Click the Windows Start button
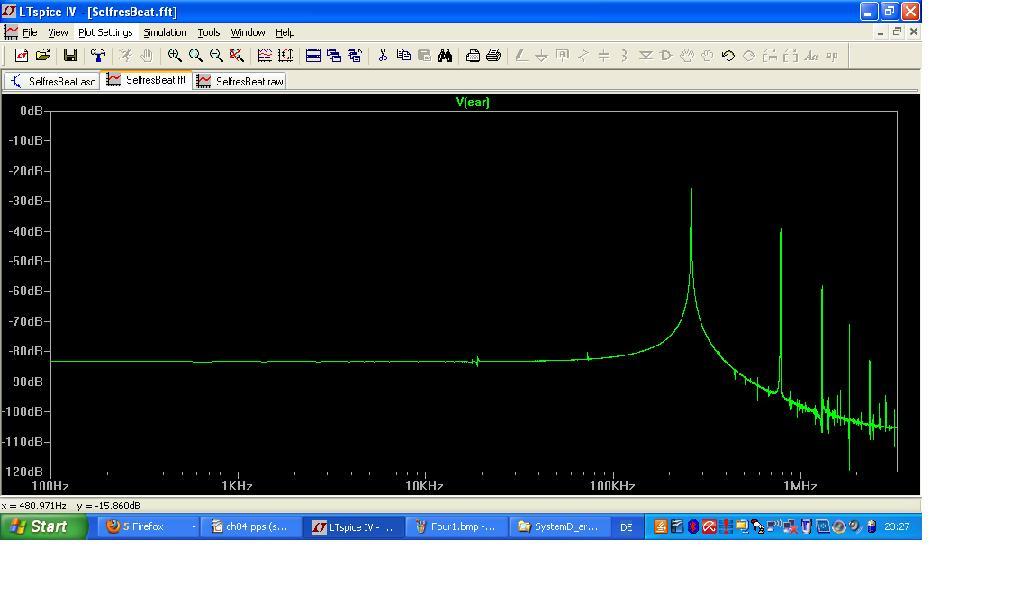The image size is (1024, 600). (x=44, y=526)
